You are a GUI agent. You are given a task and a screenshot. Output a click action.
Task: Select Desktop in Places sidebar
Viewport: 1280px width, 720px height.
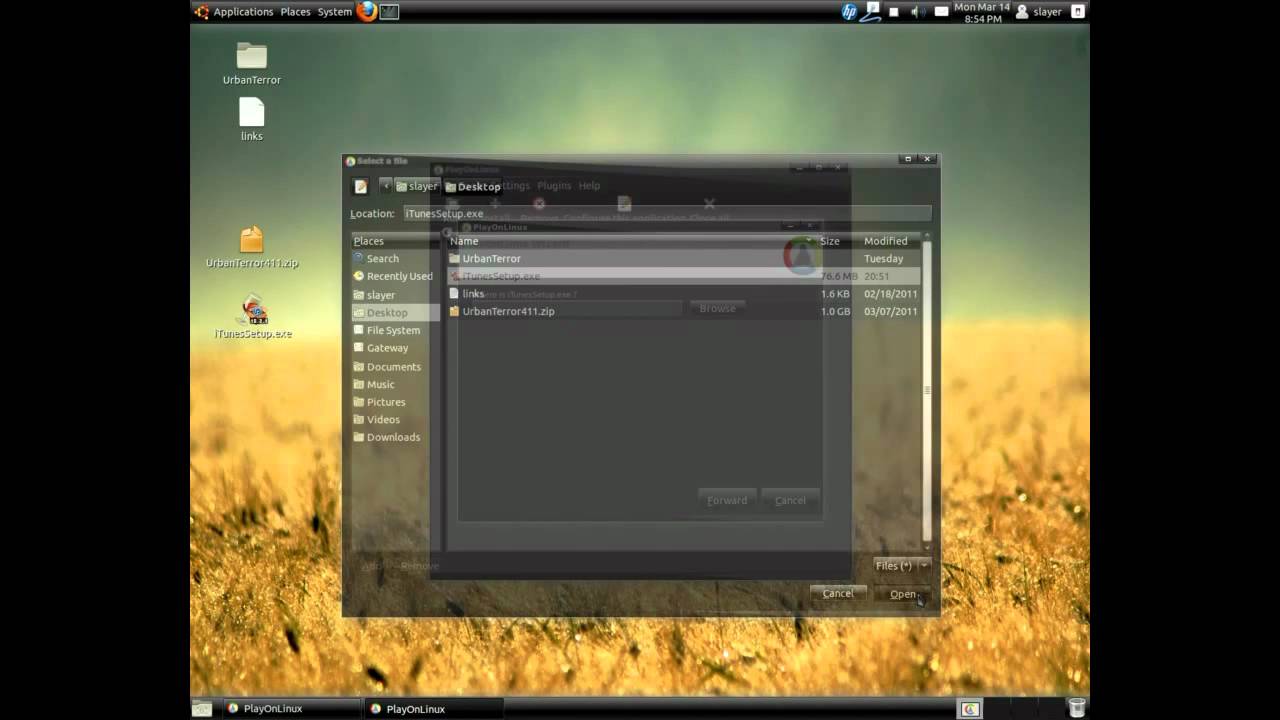point(395,312)
